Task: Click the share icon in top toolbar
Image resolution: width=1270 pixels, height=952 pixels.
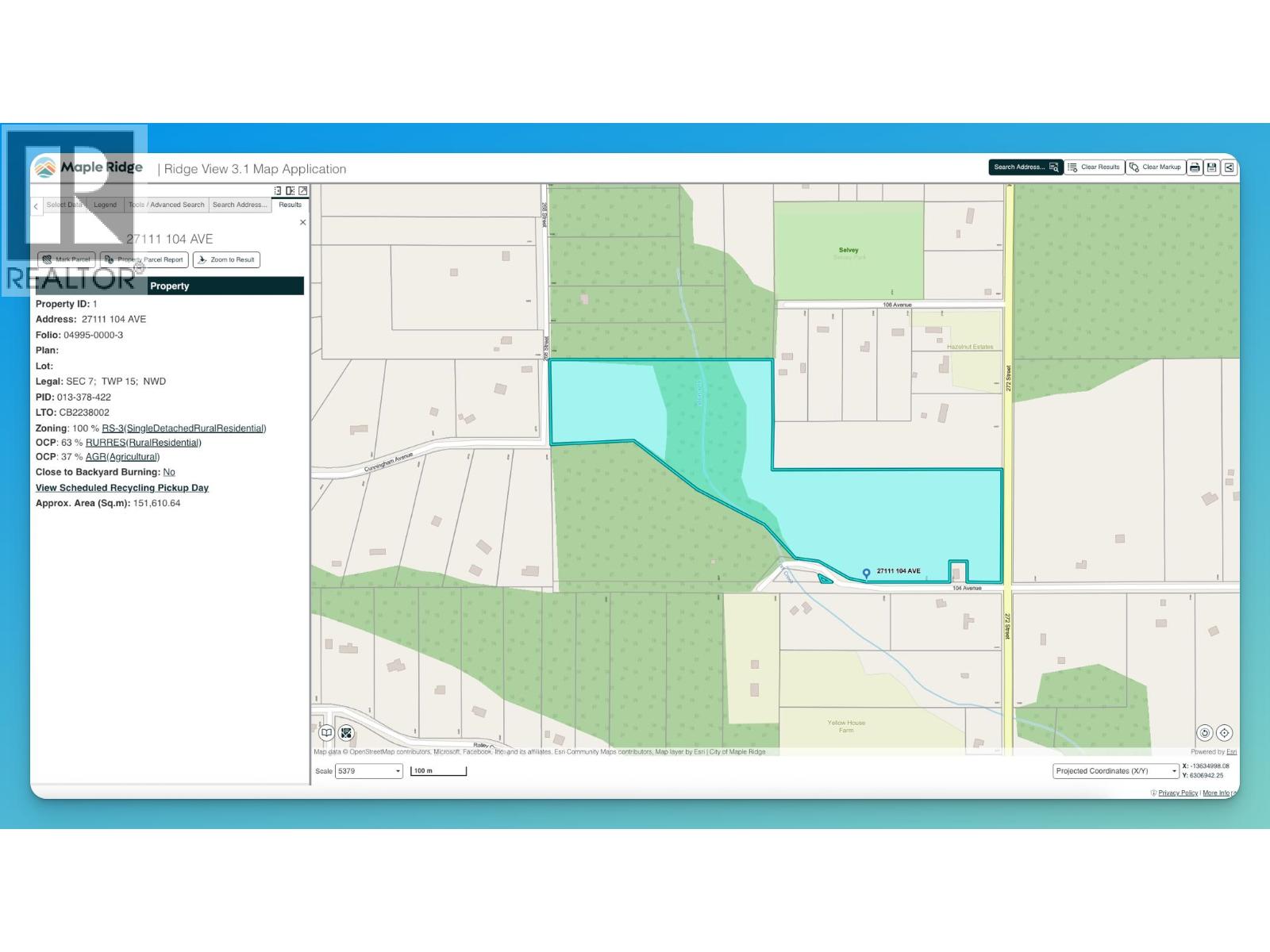Action: pyautogui.click(x=1229, y=167)
